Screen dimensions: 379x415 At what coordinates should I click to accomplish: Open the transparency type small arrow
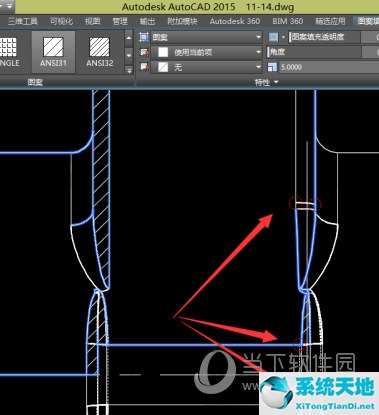pyautogui.click(x=283, y=37)
